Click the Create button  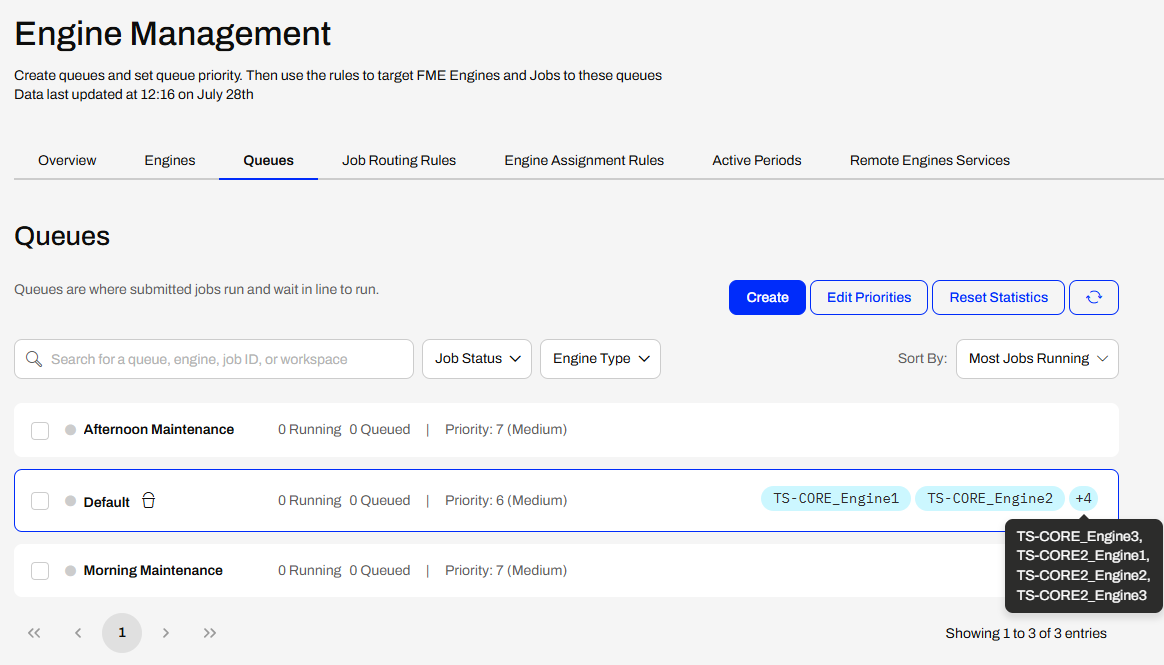[x=767, y=298]
